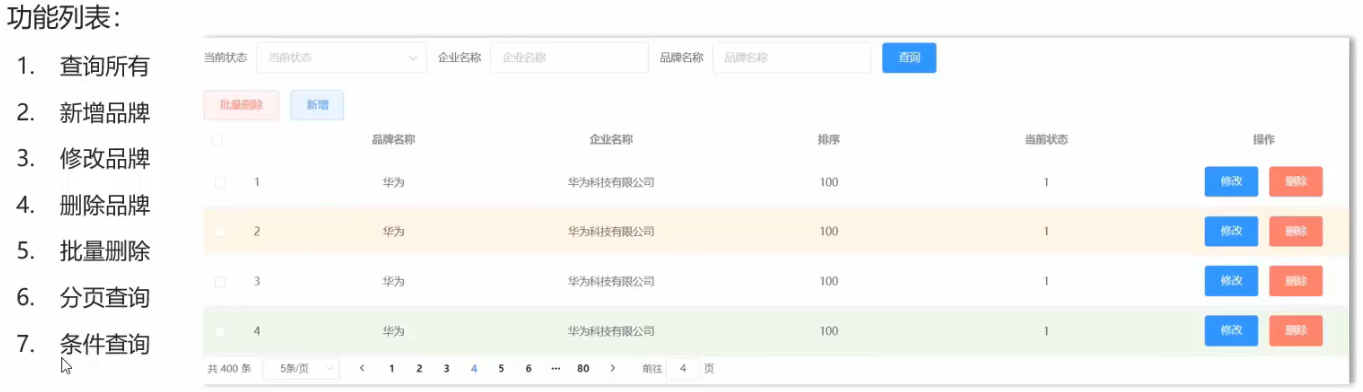Screen dimensions: 1363x392
Task: Click list item 分页查询
Action: coord(105,298)
